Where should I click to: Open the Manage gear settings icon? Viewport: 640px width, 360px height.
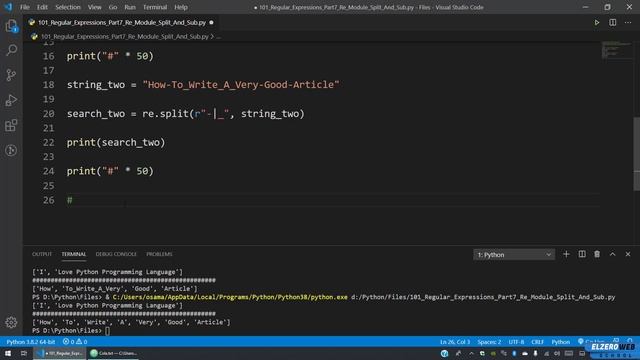click(11, 322)
